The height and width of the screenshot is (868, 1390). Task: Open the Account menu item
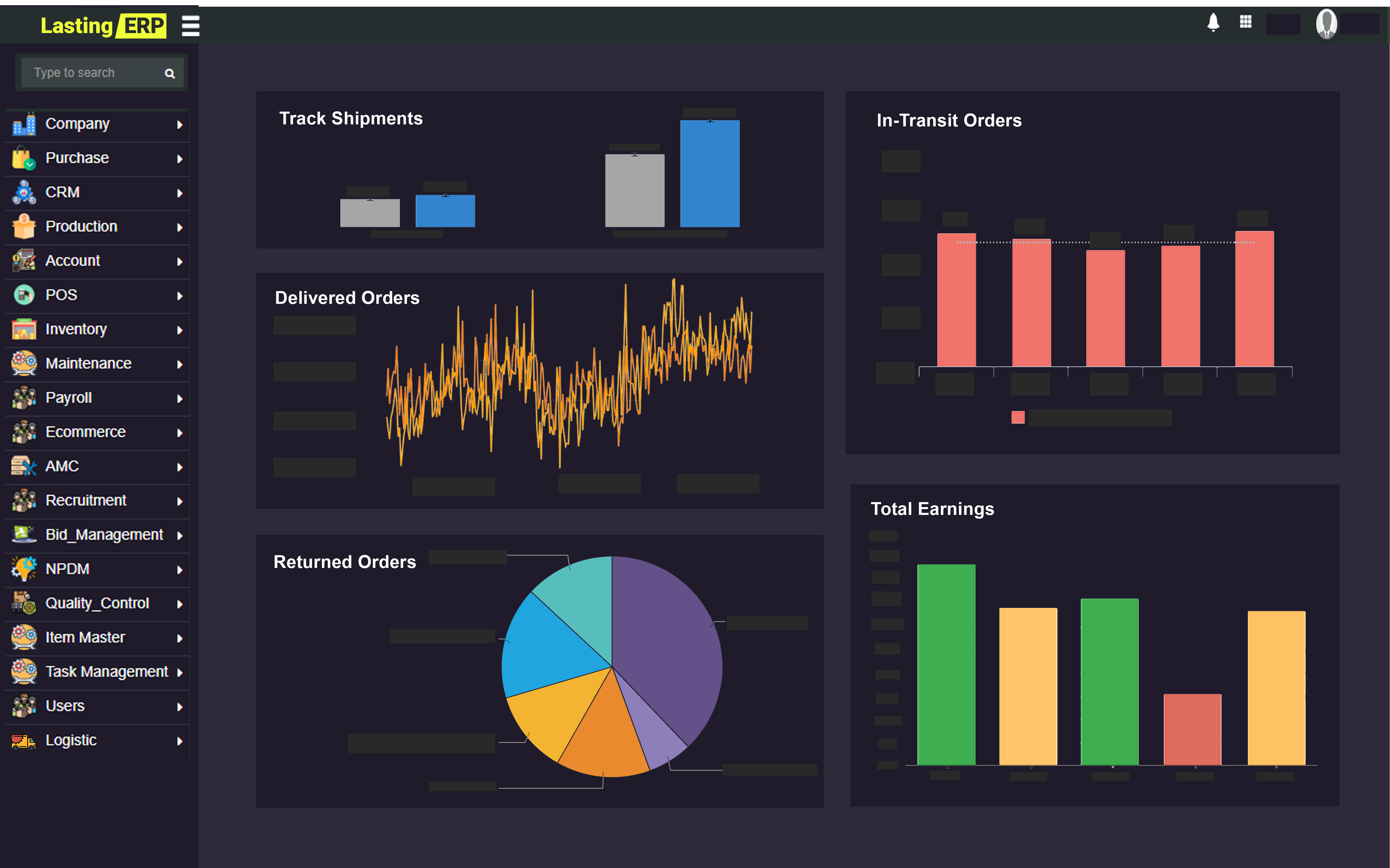tap(73, 261)
